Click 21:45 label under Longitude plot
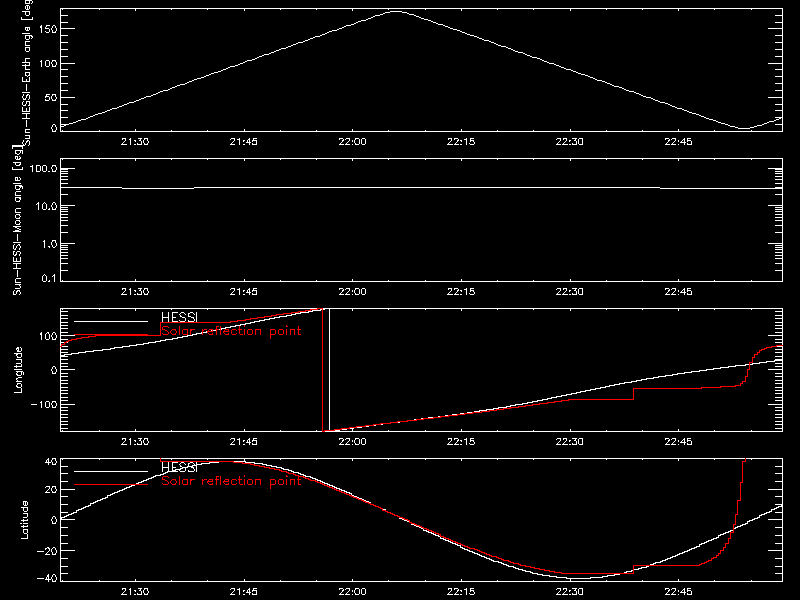Viewport: 800px width, 600px height. (244, 442)
